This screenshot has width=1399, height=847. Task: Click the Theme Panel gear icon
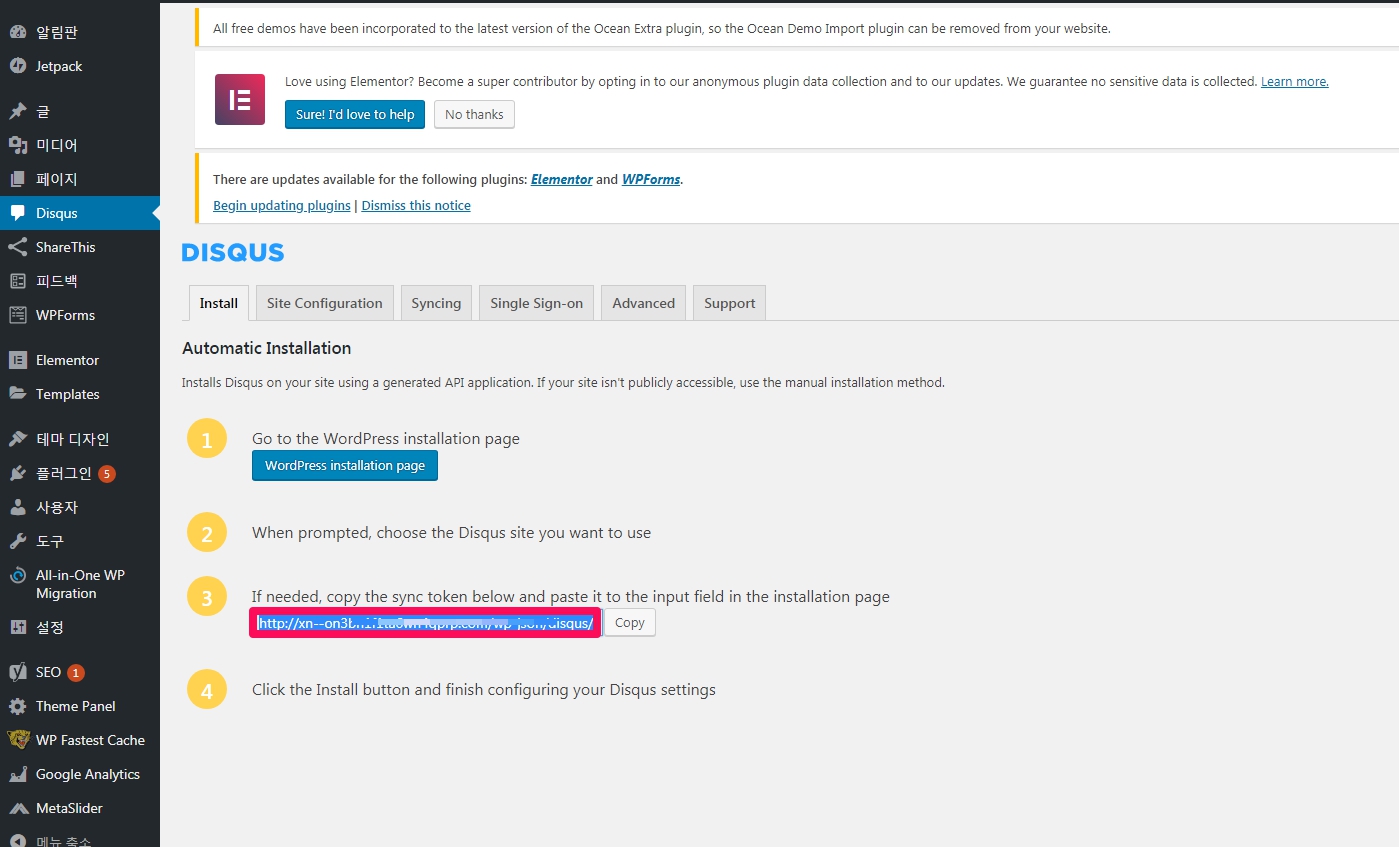pos(18,706)
